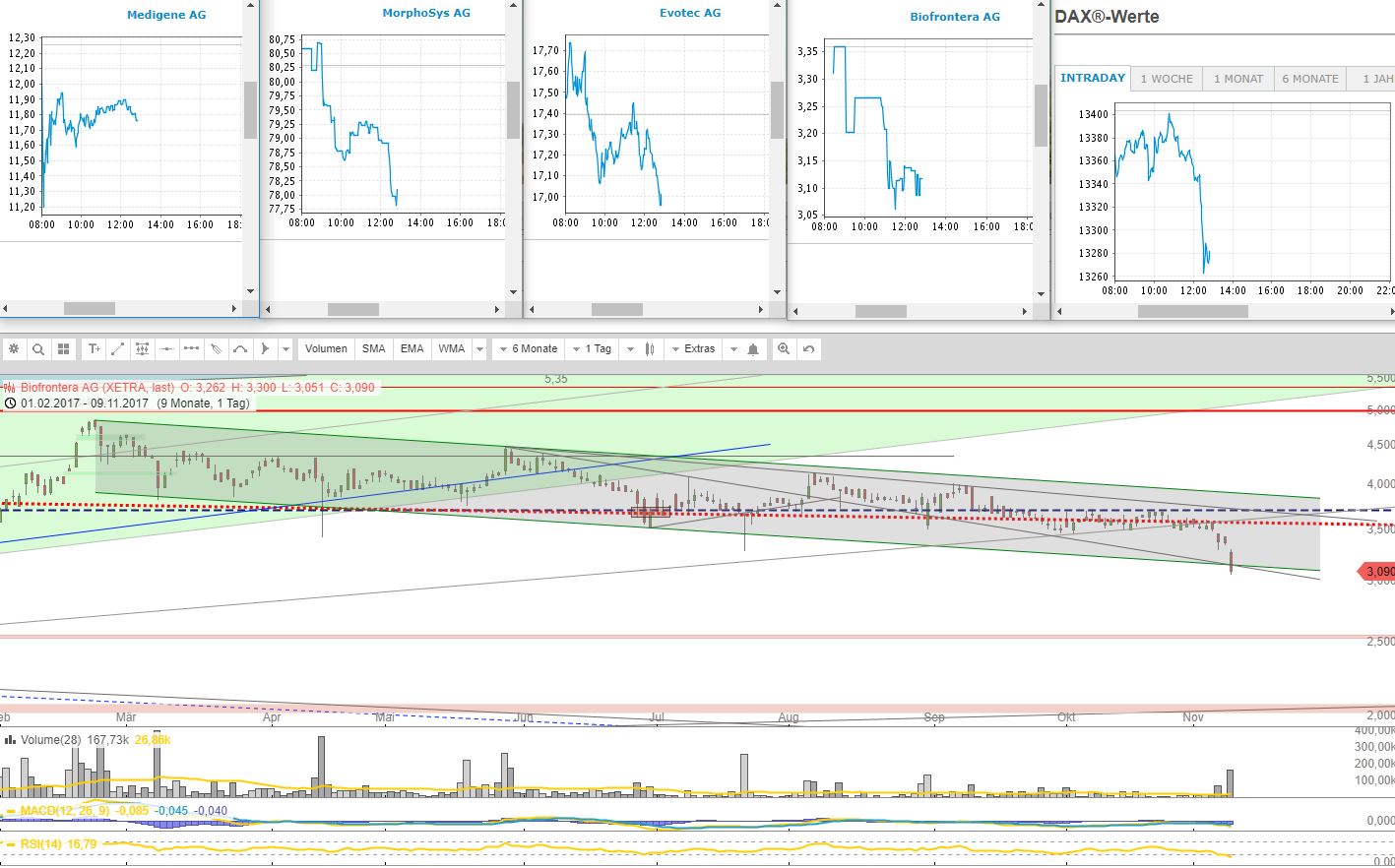Add the WMA indicator
Image resolution: width=1395 pixels, height=868 pixels.
(x=452, y=349)
